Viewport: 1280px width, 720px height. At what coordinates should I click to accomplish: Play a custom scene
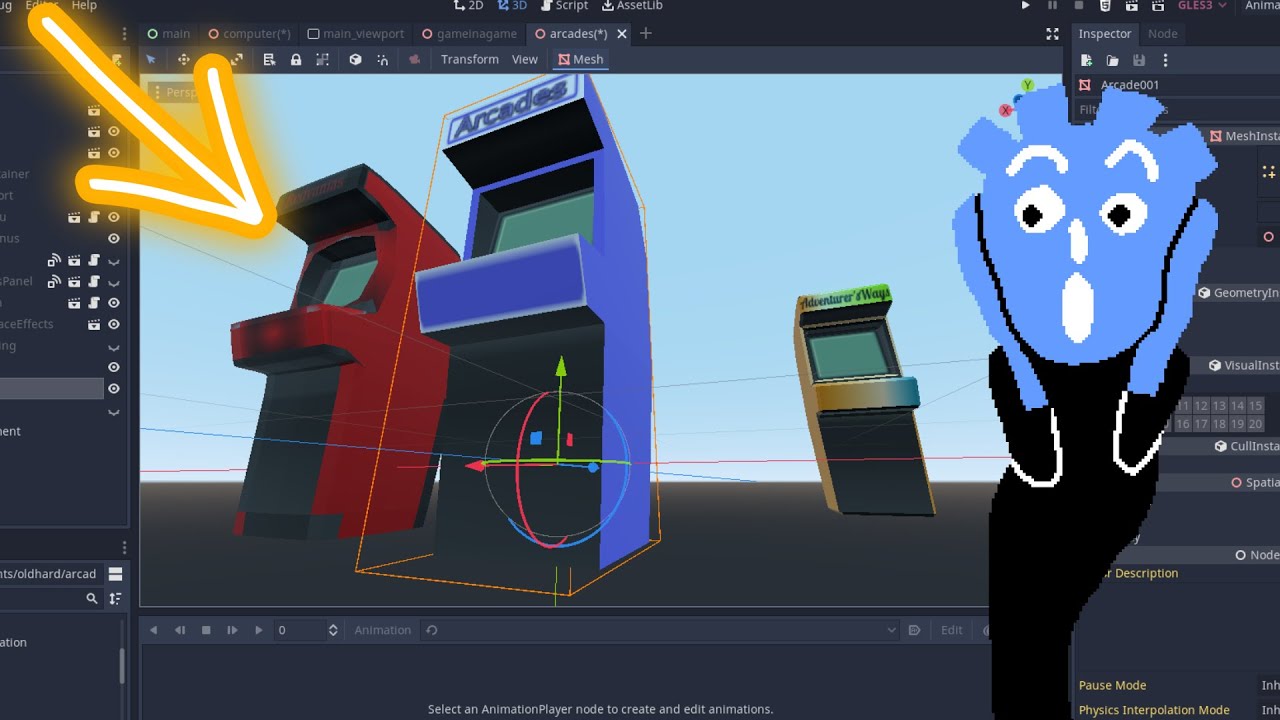pos(1156,6)
